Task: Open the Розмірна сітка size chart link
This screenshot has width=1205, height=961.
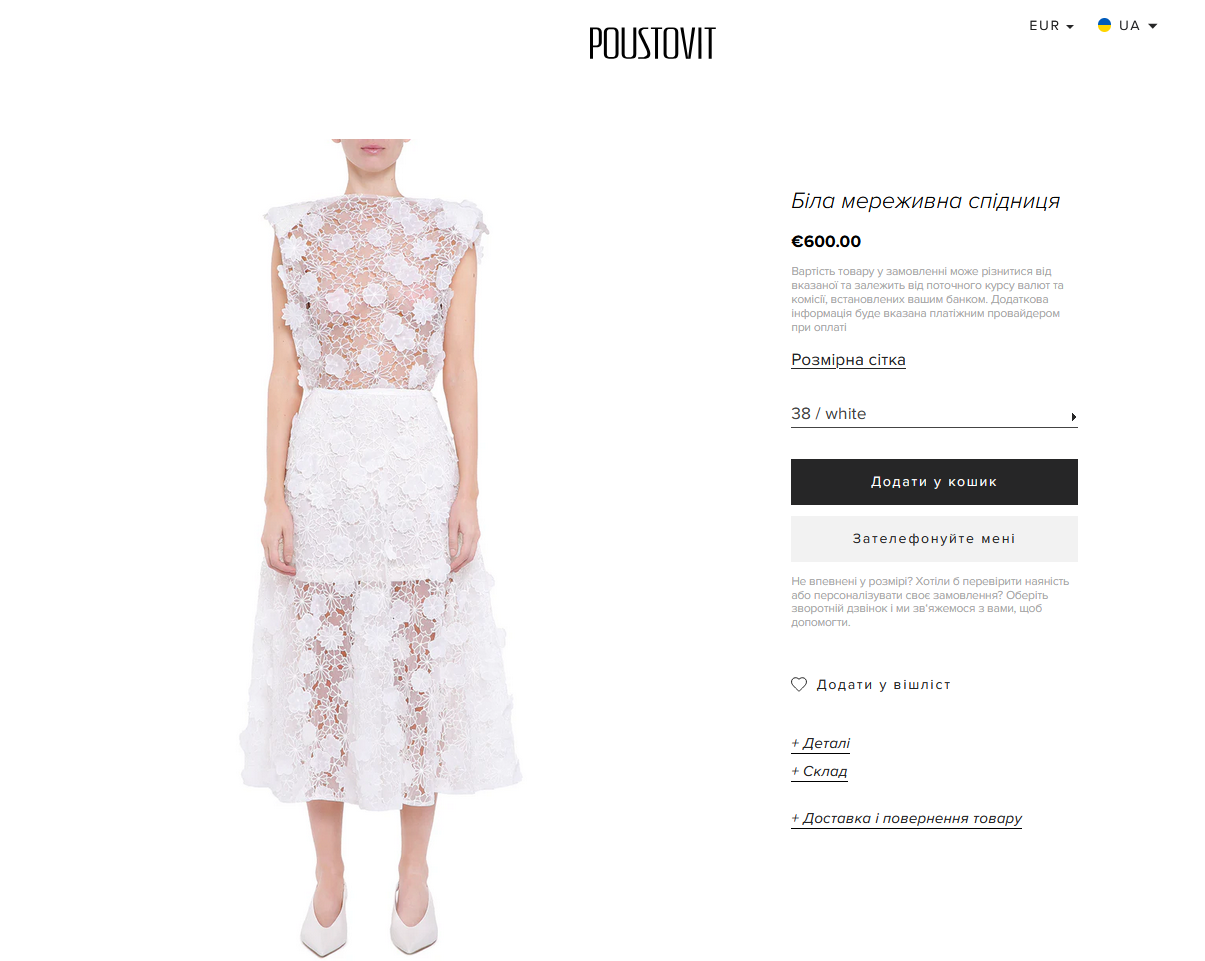Action: pos(848,360)
